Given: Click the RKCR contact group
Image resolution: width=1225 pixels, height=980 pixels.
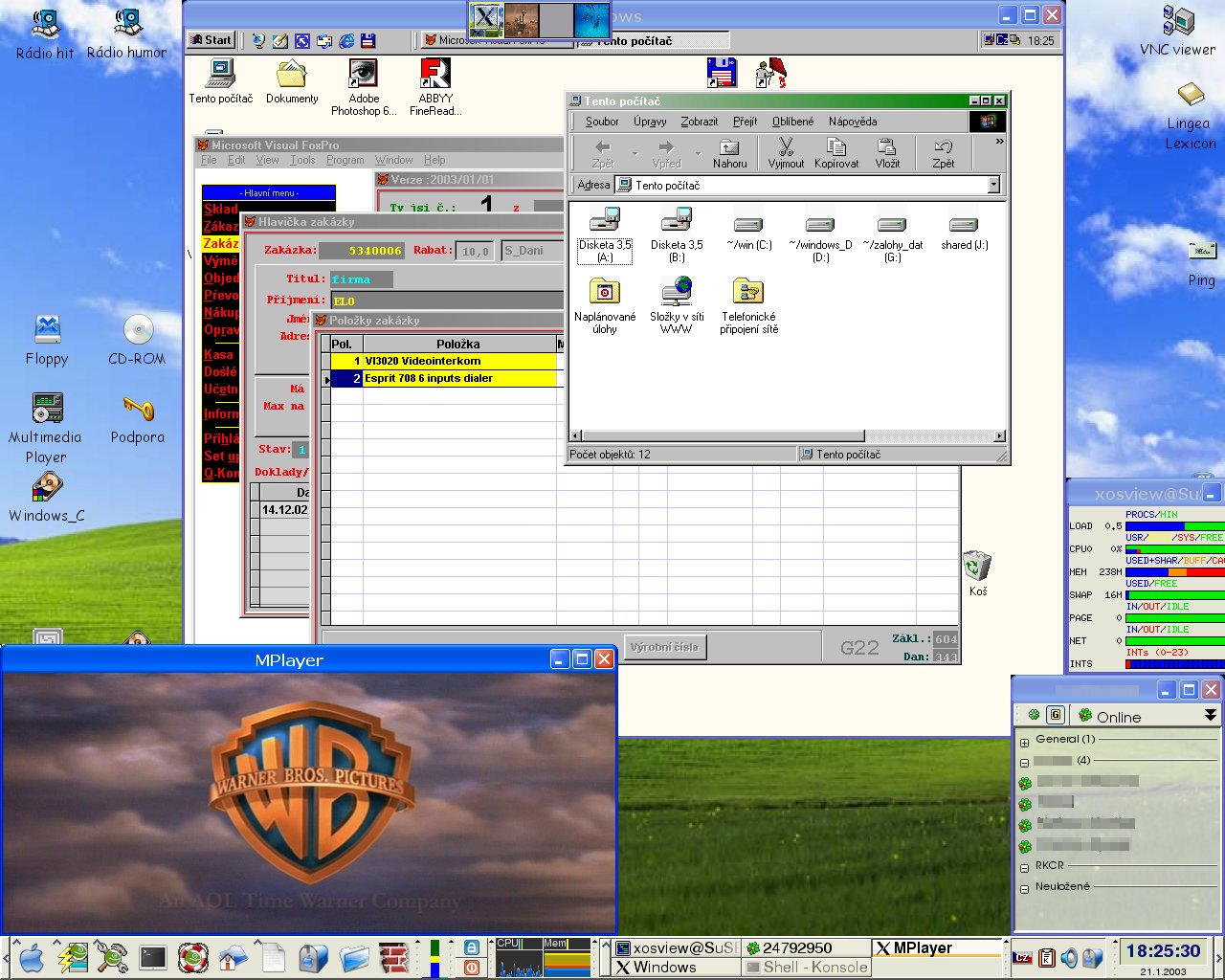Looking at the screenshot, I should (1049, 865).
